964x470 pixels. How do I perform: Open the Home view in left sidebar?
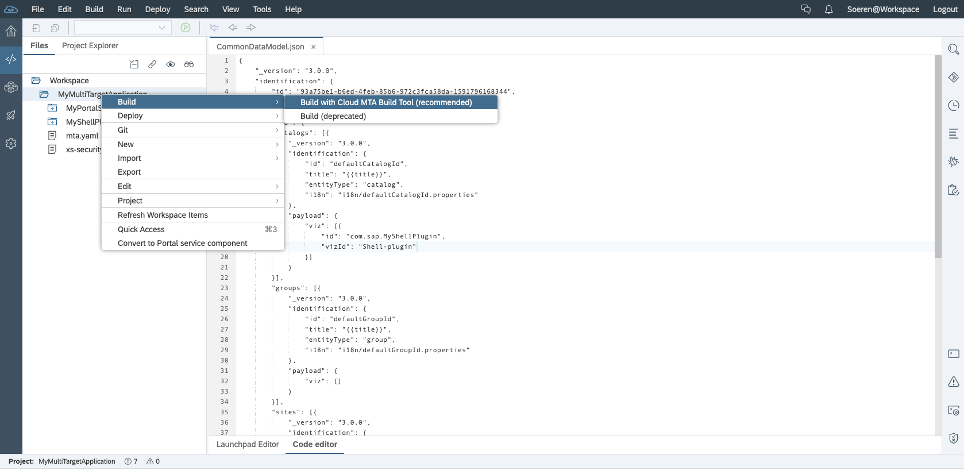pyautogui.click(x=10, y=31)
